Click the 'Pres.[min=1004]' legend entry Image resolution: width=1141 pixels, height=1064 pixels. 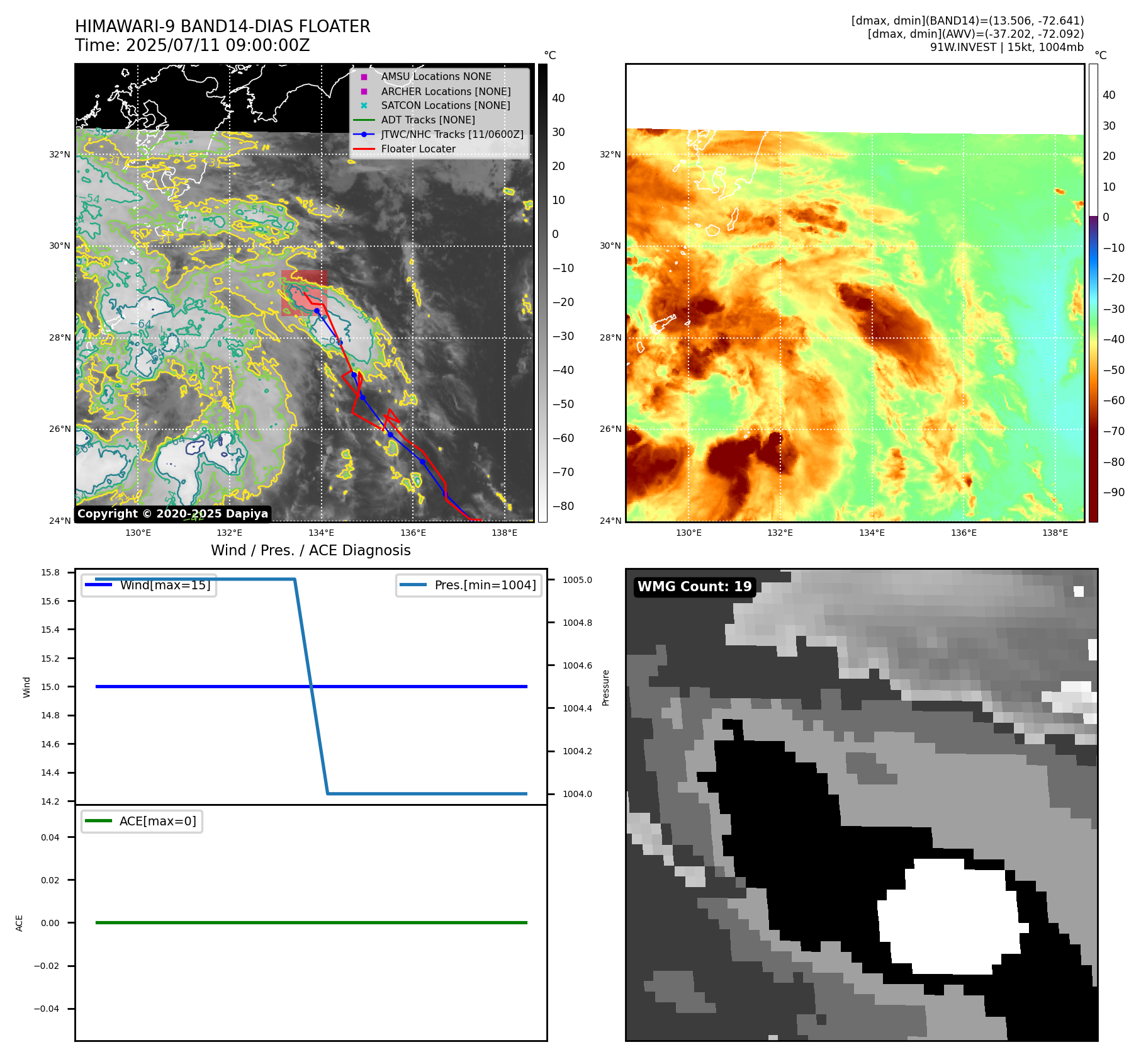pos(469,585)
